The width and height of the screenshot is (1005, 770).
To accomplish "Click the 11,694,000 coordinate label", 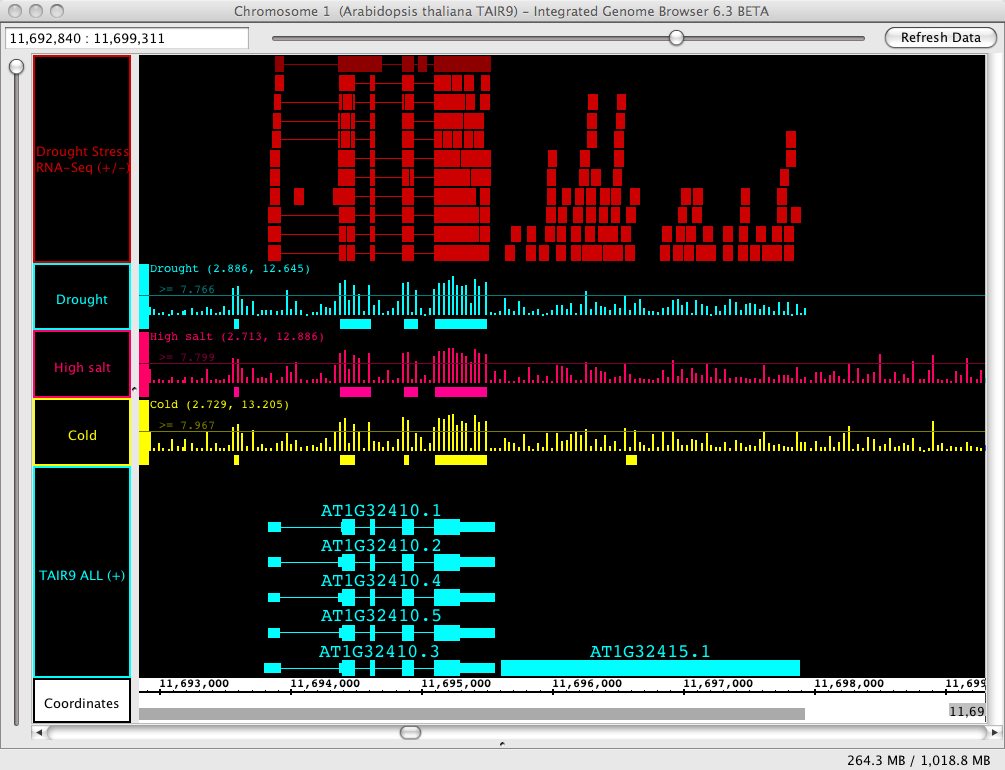I will (325, 683).
